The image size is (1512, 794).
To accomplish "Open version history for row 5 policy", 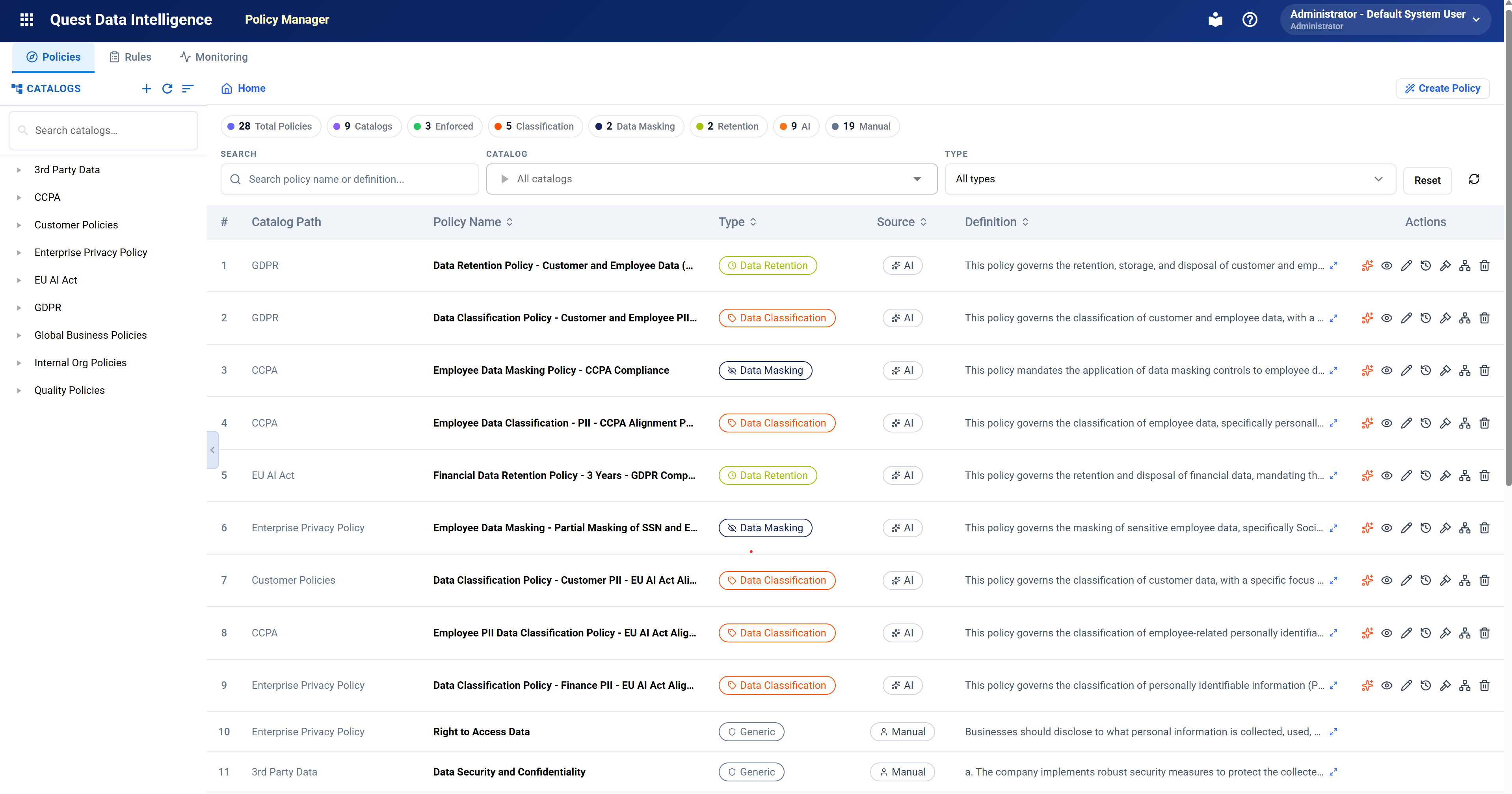I will pyautogui.click(x=1426, y=475).
